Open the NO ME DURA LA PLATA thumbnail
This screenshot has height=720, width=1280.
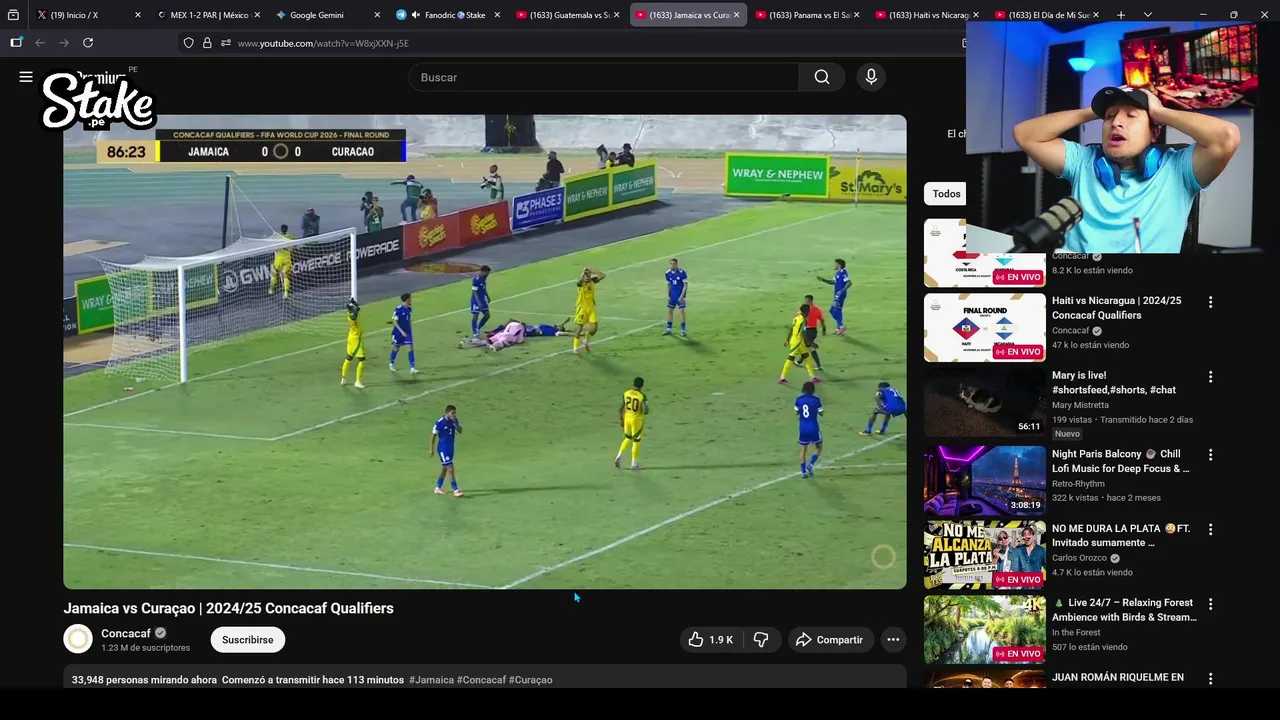985,555
